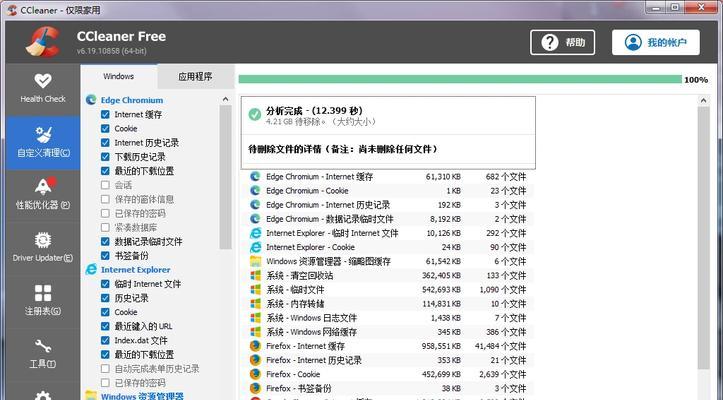
Task: Open Driver Updater in sidebar
Action: coord(43,247)
